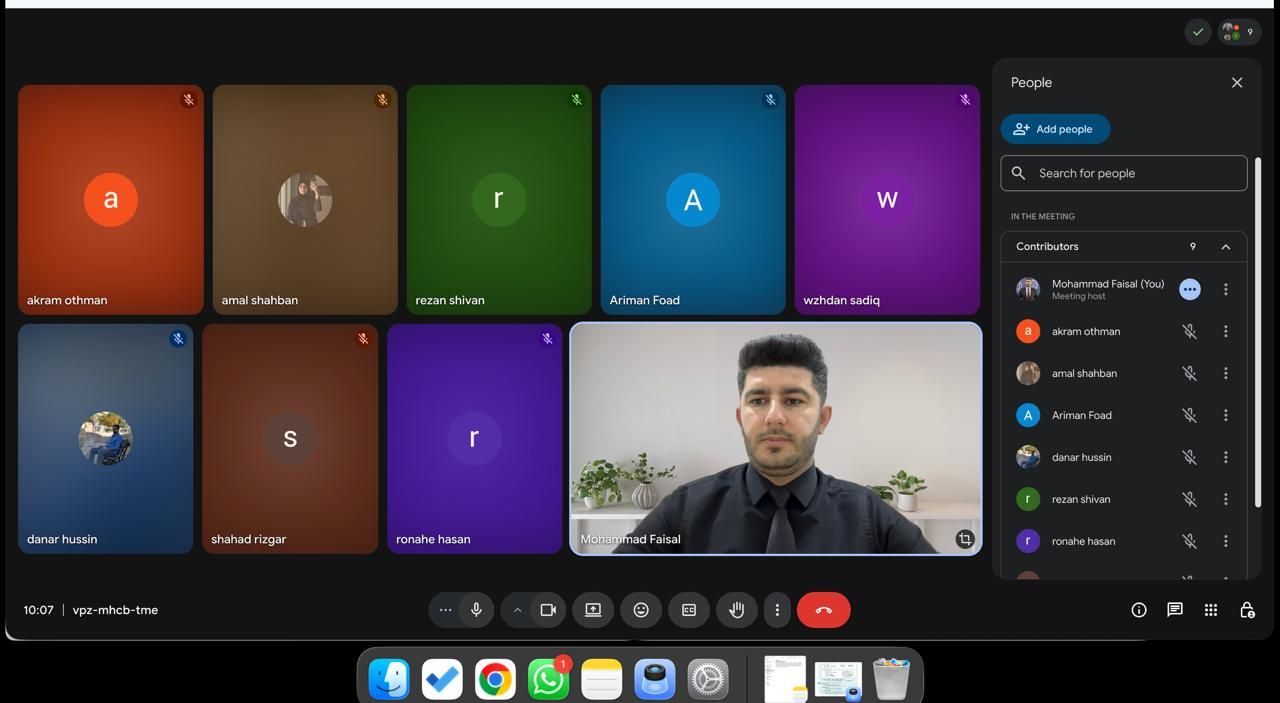Click the Add people button
Image resolution: width=1280 pixels, height=703 pixels.
[1055, 129]
